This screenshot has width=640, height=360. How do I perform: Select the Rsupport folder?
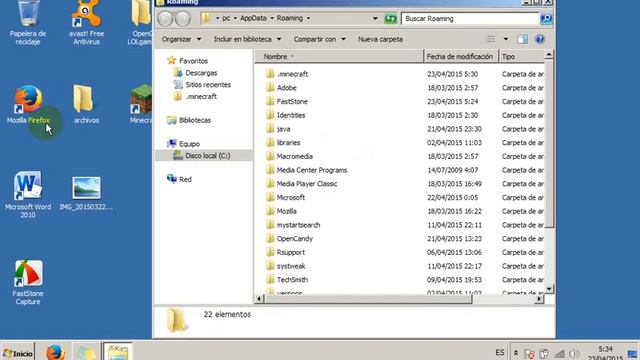(285, 253)
